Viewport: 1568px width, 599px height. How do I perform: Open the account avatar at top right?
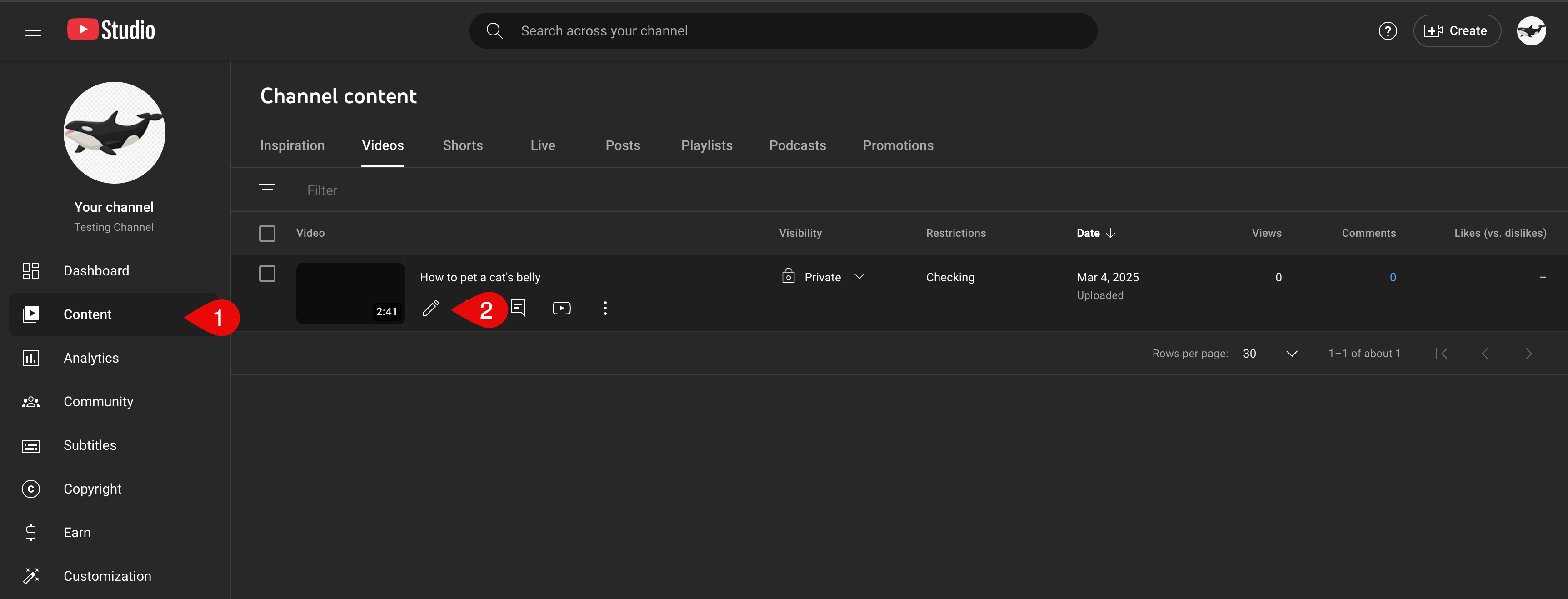pos(1531,30)
